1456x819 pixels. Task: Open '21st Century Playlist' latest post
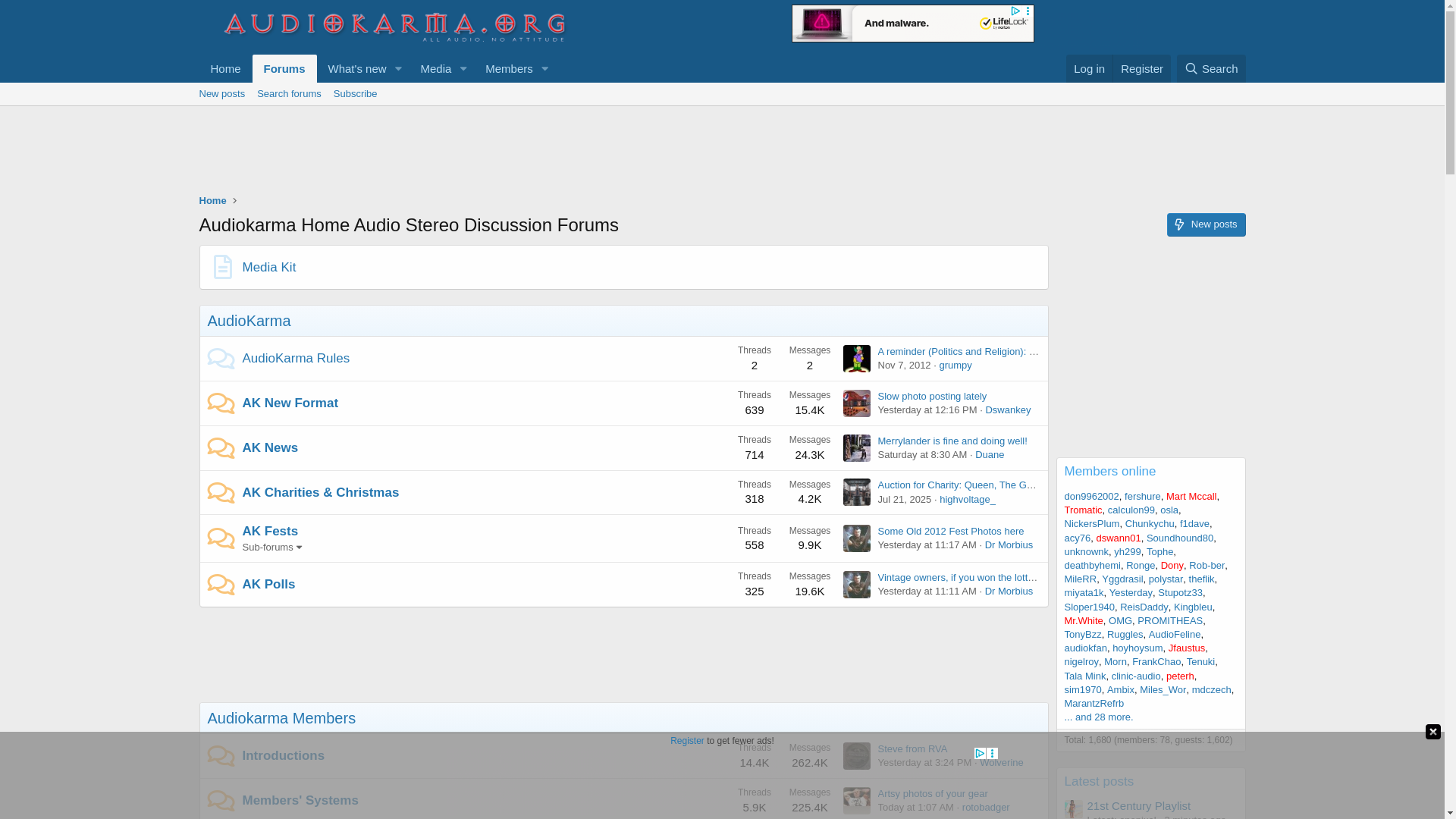tap(1138, 806)
